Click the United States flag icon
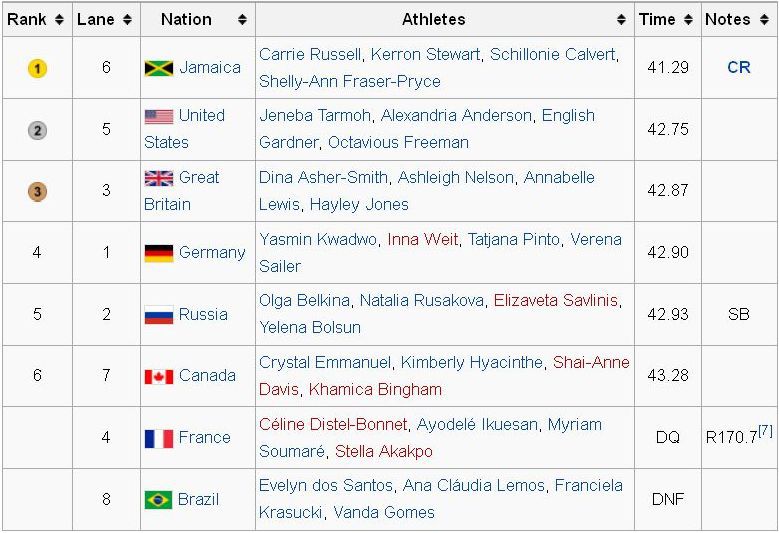The image size is (779, 533). tap(159, 116)
